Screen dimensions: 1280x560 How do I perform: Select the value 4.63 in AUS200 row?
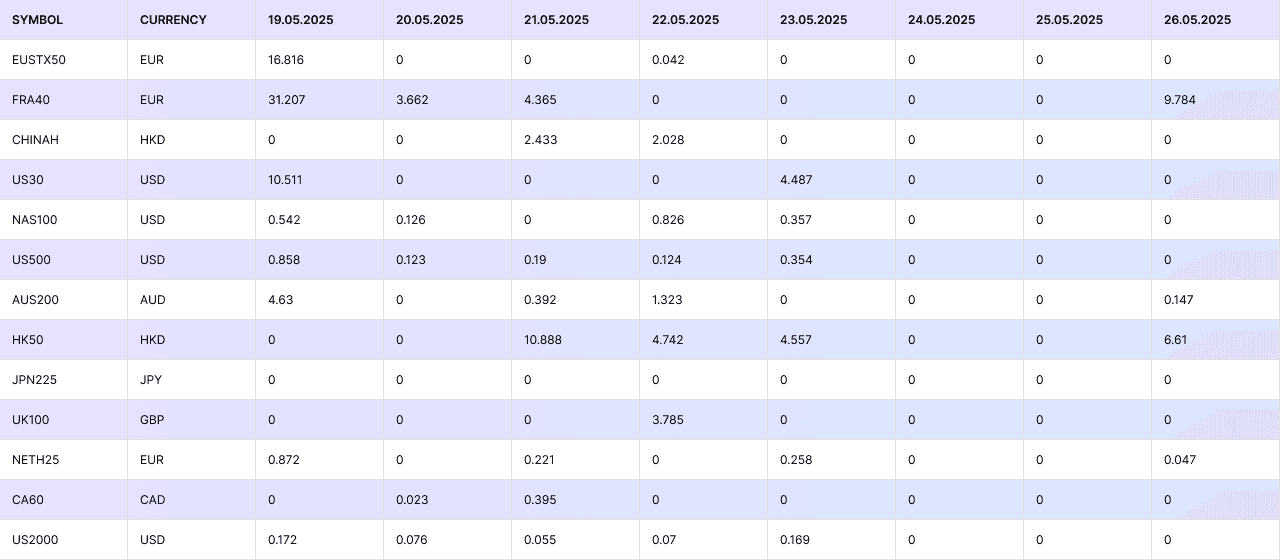(x=281, y=300)
